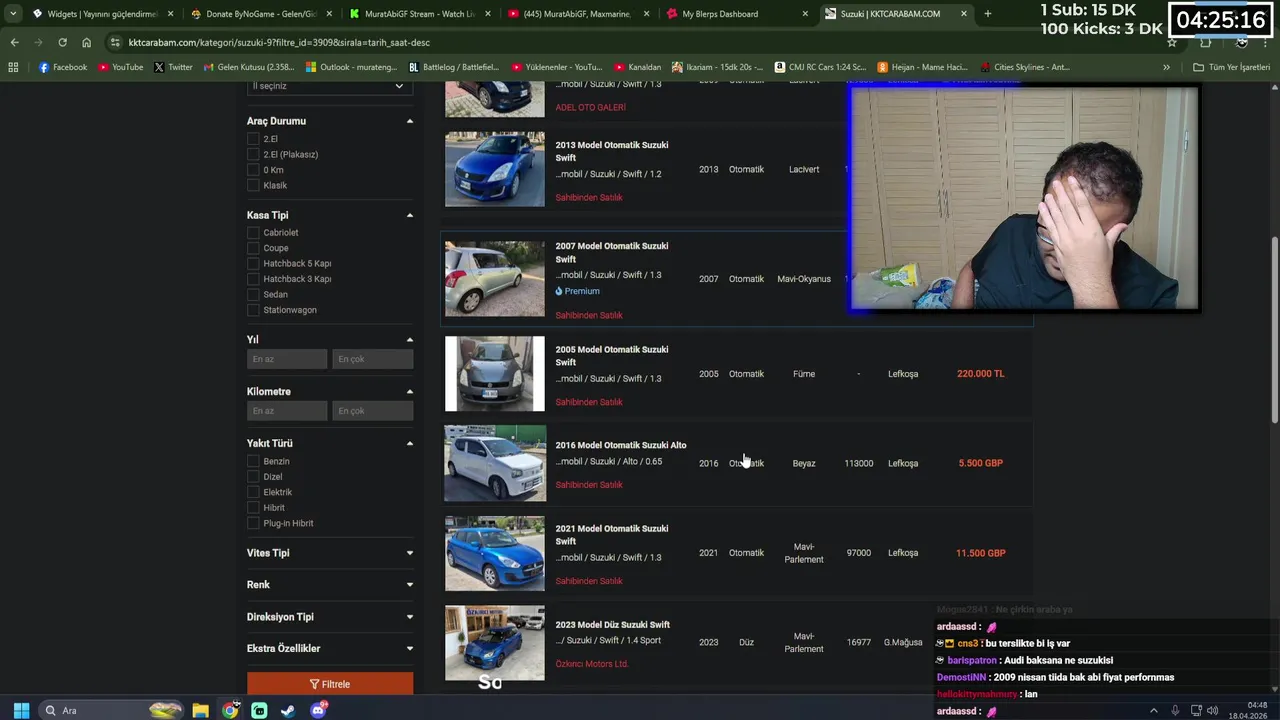
Task: Check the Hatchback 5 Kapı checkbox
Action: tap(253, 263)
